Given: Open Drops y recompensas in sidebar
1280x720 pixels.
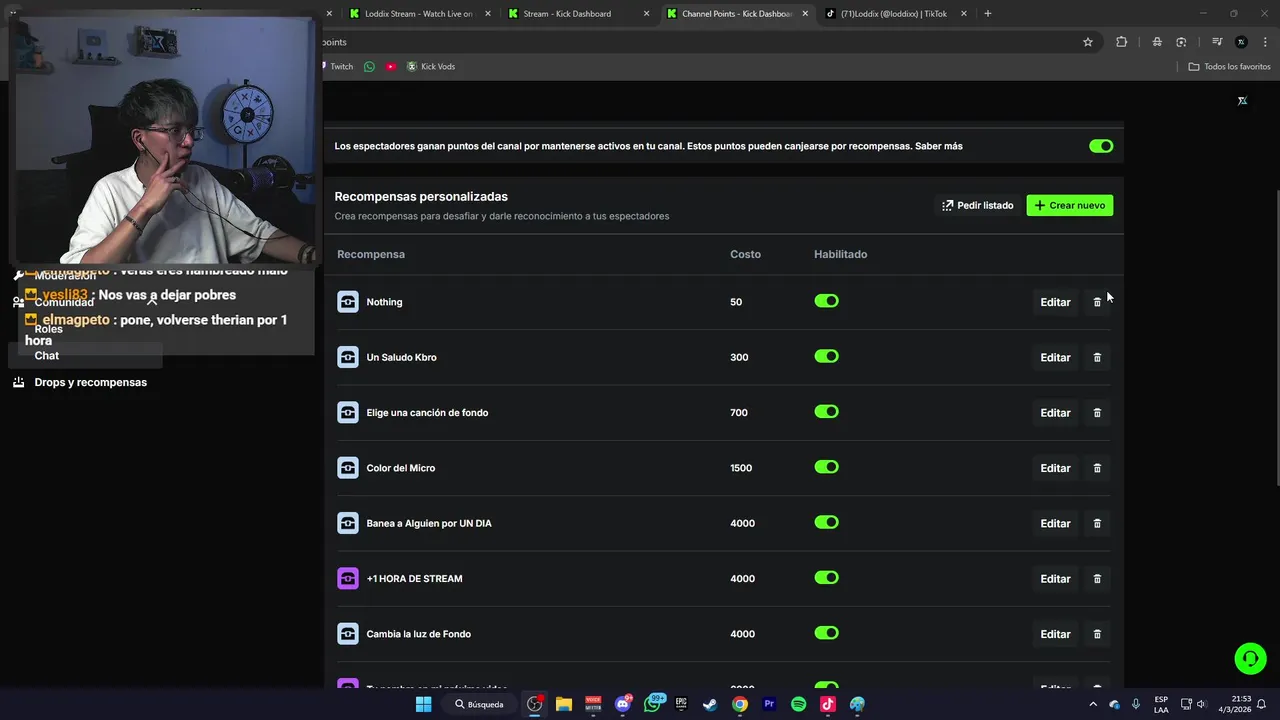Looking at the screenshot, I should (90, 382).
